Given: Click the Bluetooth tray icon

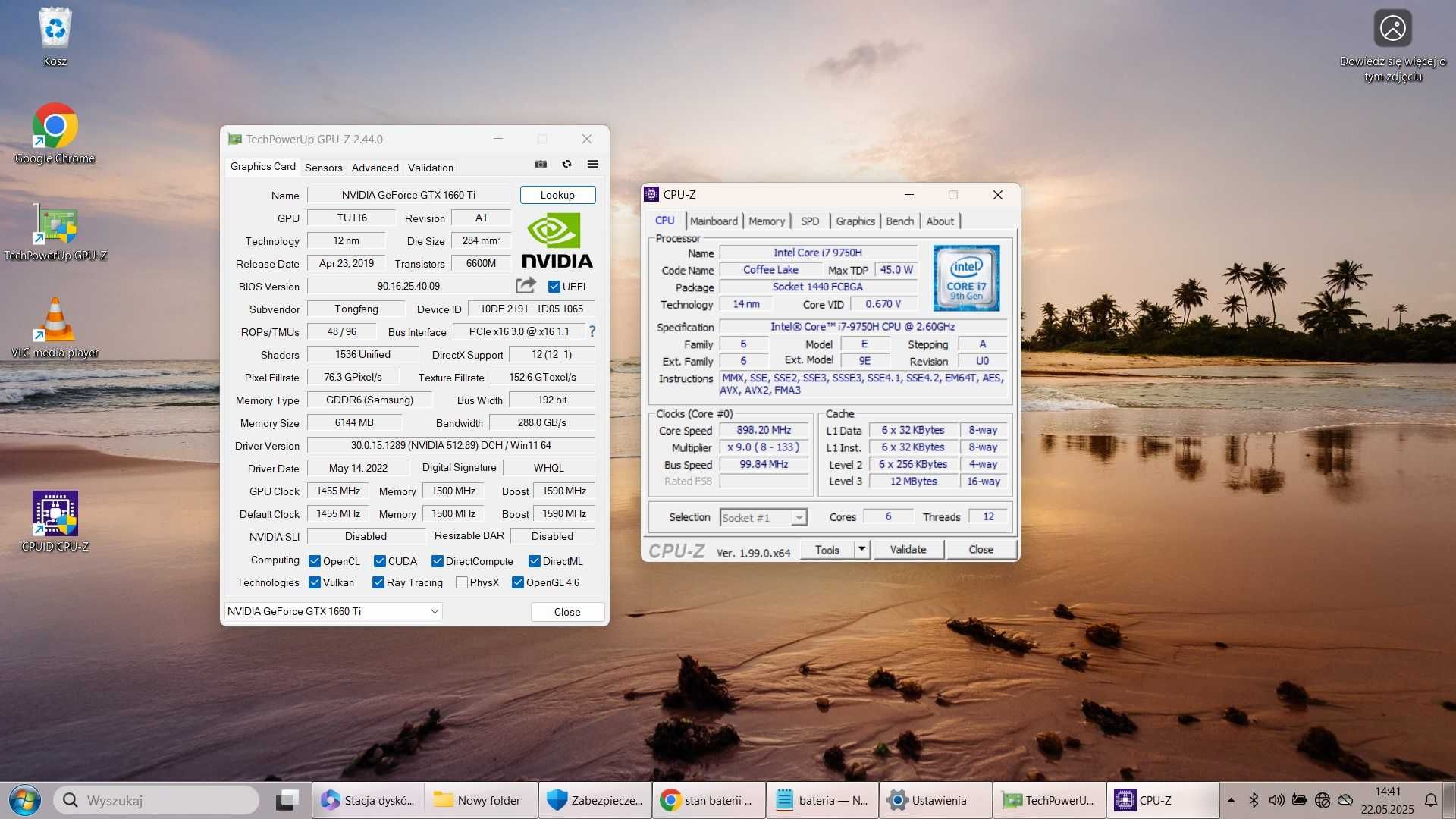Looking at the screenshot, I should 1254,800.
